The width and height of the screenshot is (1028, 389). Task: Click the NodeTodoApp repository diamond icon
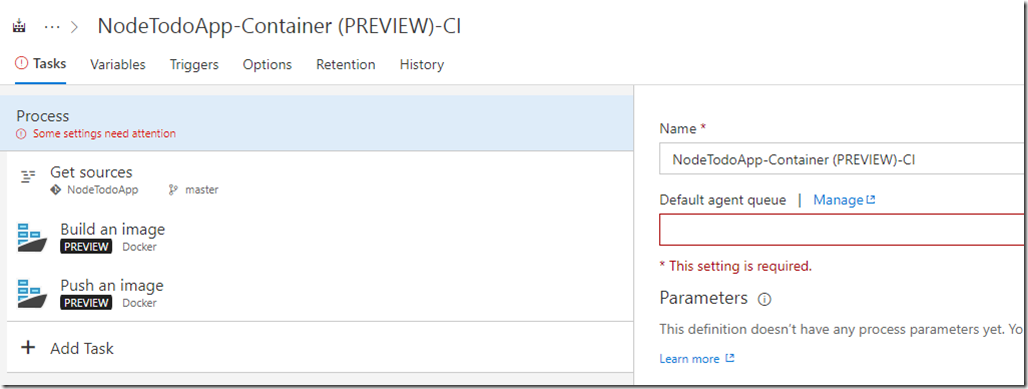tap(56, 190)
